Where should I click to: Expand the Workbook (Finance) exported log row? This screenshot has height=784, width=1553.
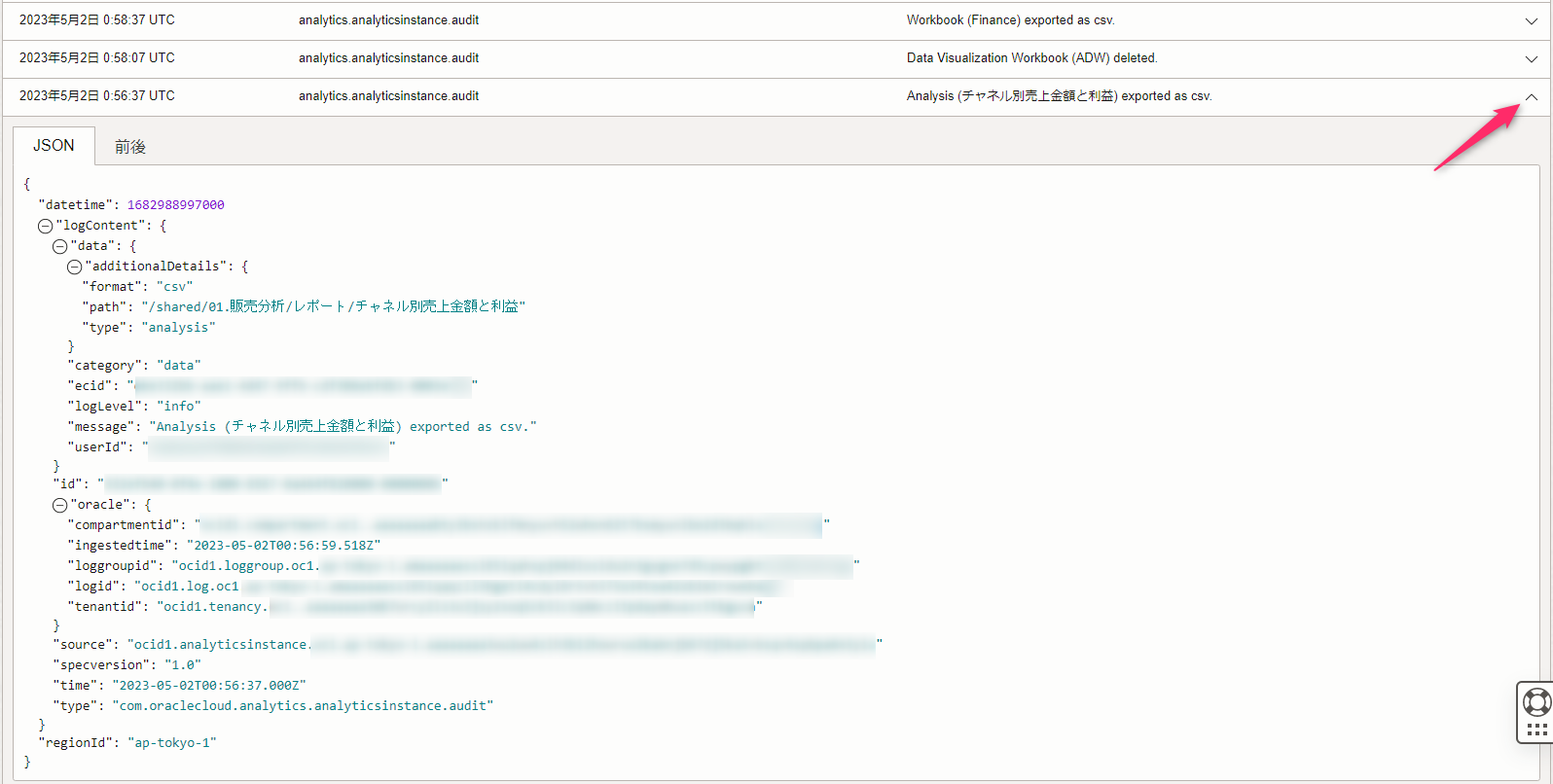[1532, 21]
